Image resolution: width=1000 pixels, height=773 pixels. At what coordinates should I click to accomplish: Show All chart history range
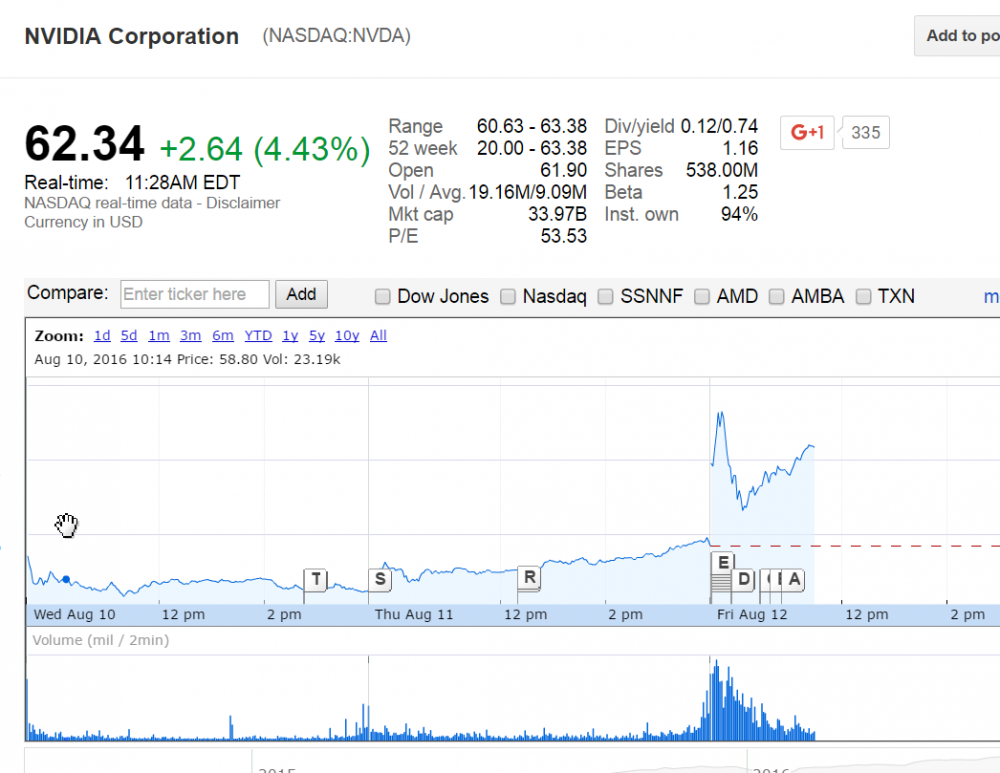click(378, 335)
